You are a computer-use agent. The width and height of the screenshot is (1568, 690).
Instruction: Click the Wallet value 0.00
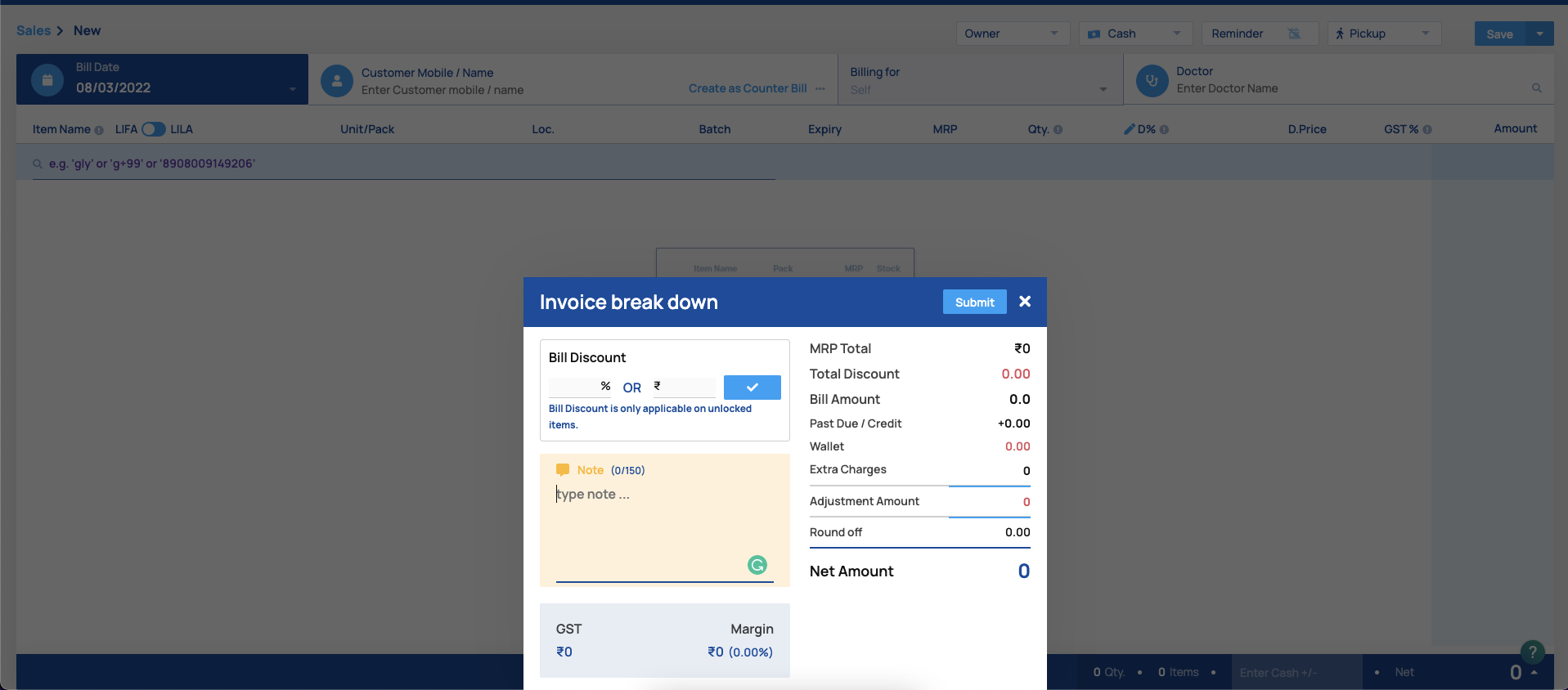[x=1018, y=446]
